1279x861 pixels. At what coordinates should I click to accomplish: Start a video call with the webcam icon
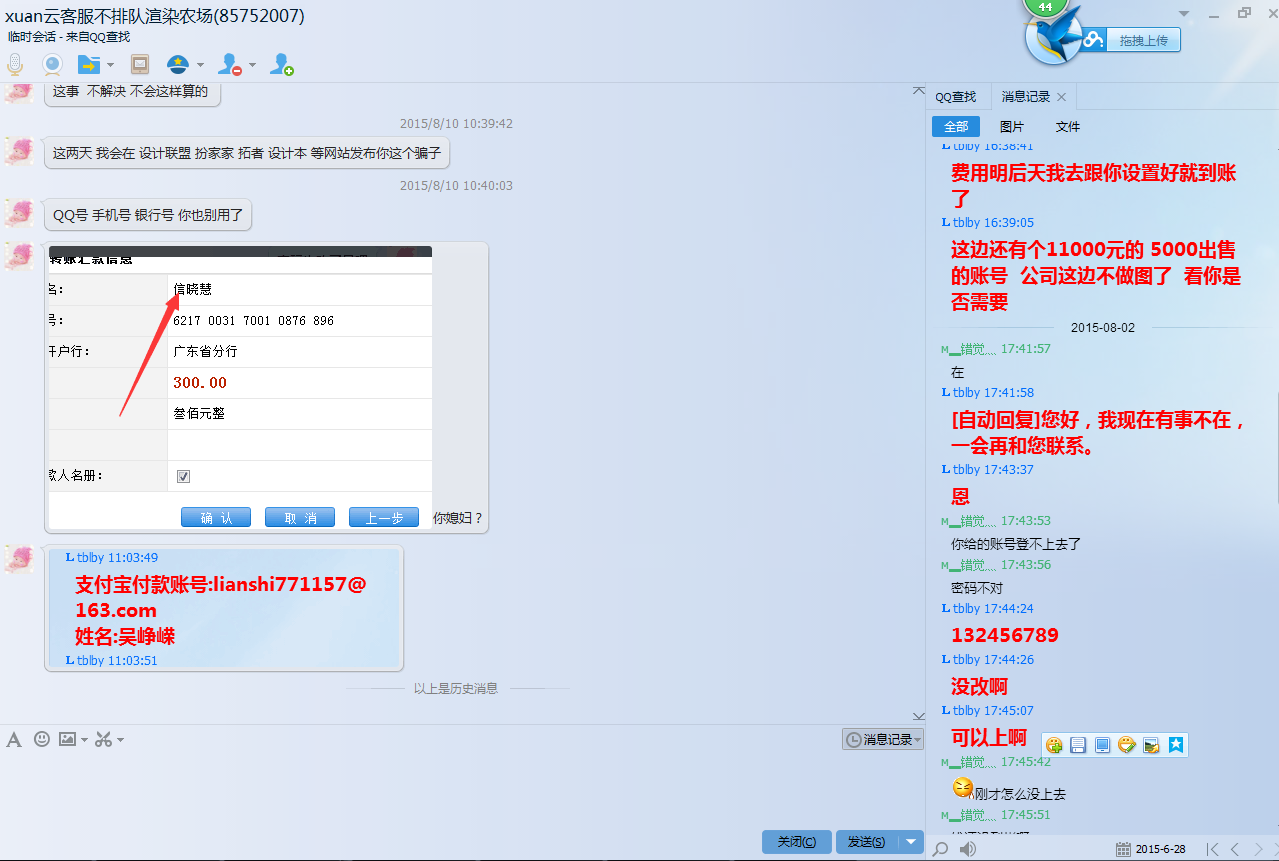point(52,65)
